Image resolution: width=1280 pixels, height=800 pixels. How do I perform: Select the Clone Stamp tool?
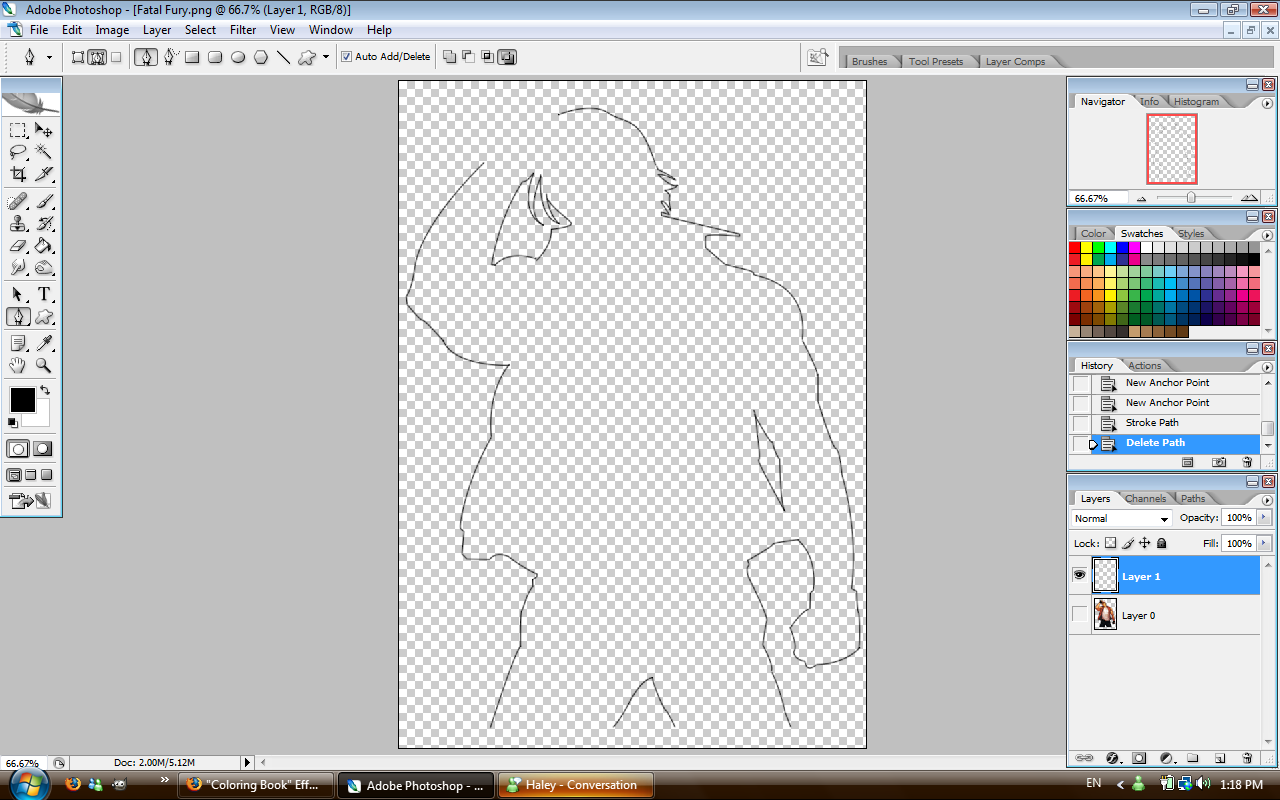[17, 223]
